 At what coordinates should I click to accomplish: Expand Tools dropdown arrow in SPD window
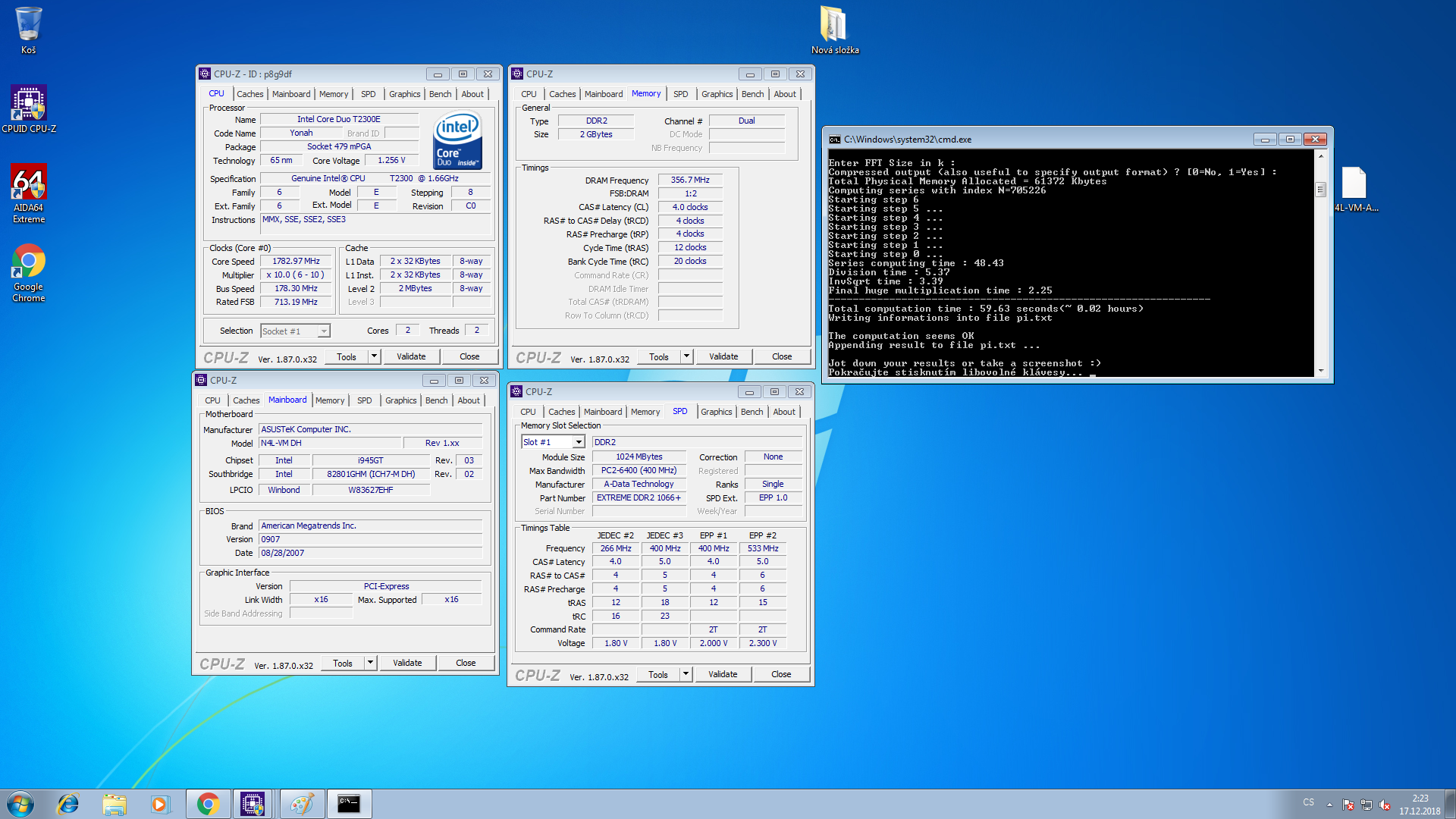click(686, 674)
